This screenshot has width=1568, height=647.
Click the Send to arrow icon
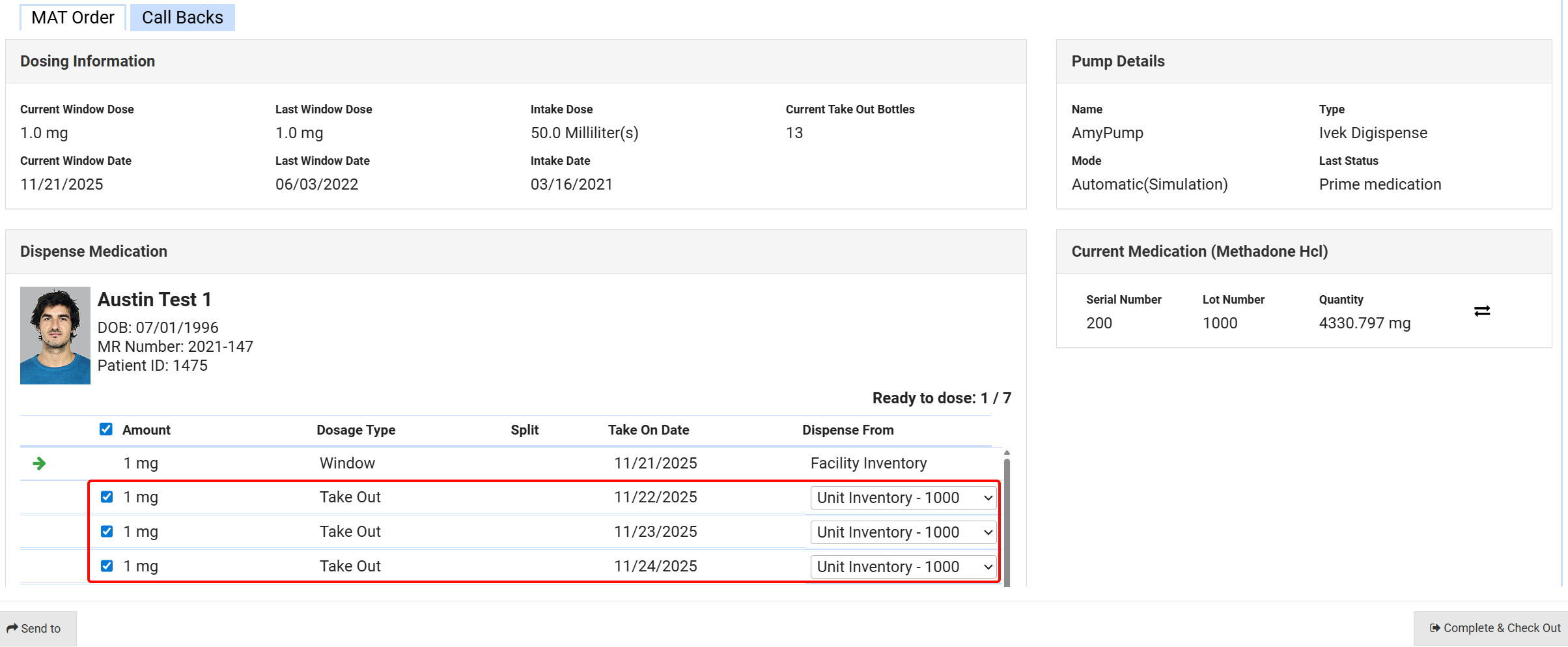coord(12,628)
